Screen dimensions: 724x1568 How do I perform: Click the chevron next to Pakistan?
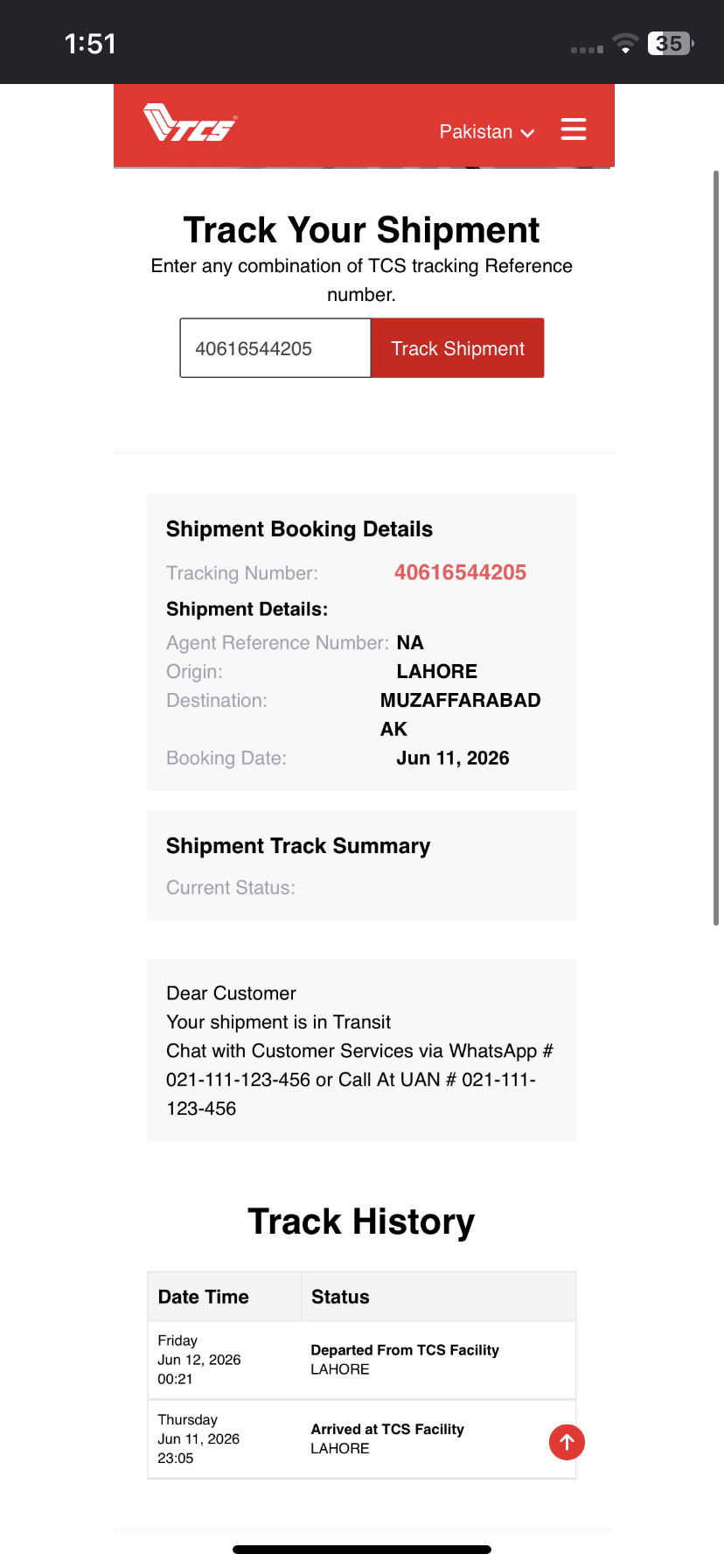(x=527, y=133)
